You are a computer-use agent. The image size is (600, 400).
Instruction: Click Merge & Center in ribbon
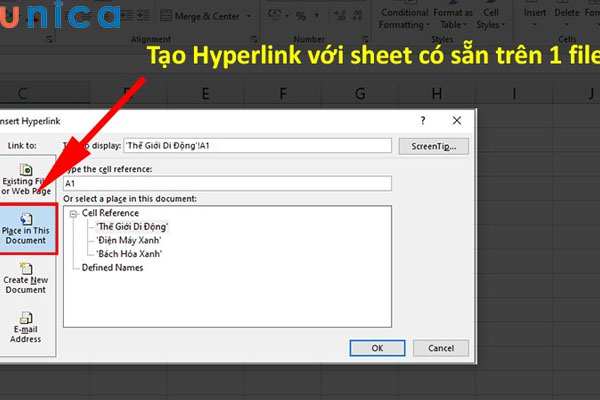pos(201,16)
